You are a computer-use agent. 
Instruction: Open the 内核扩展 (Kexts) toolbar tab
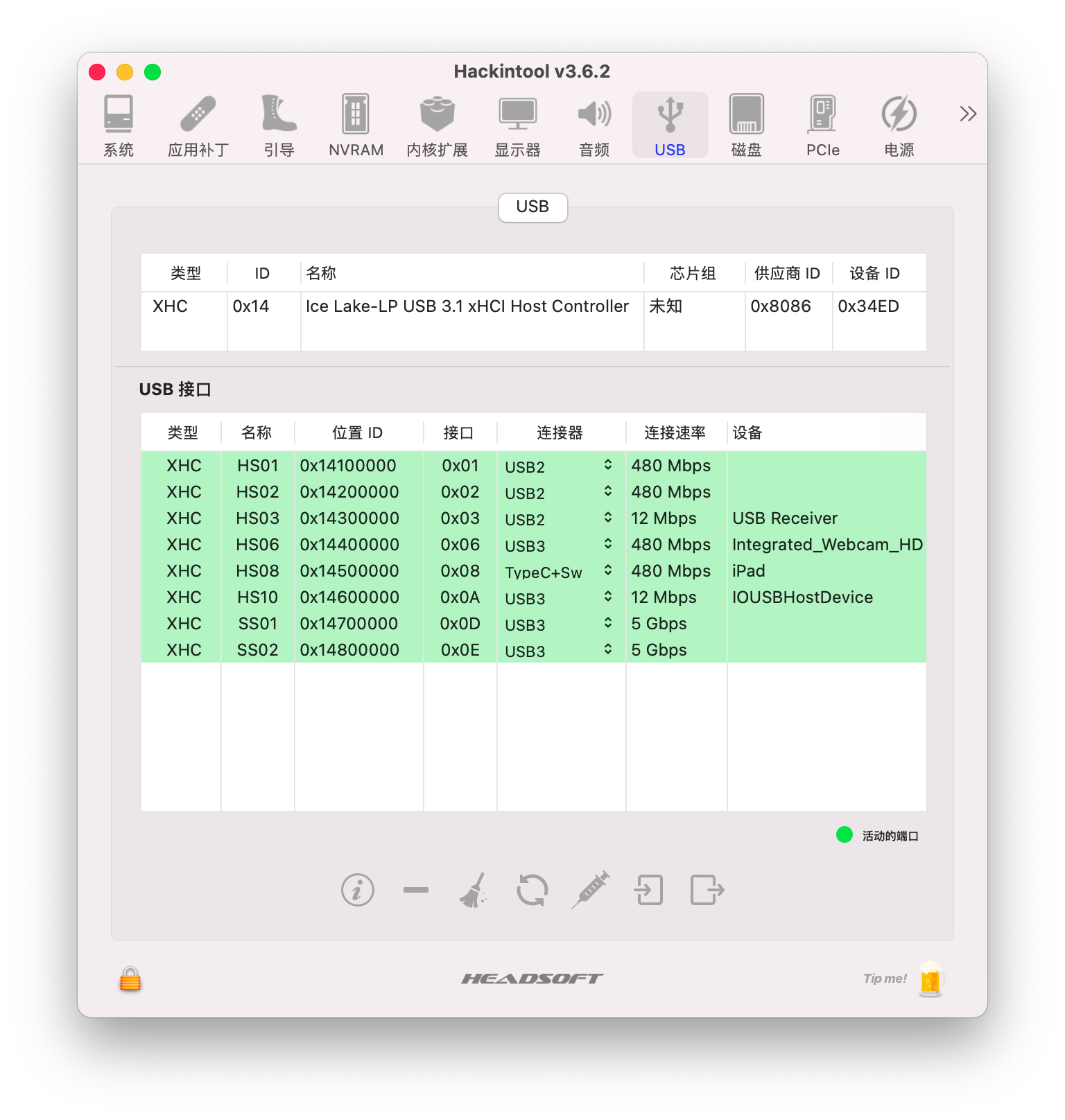coord(437,125)
